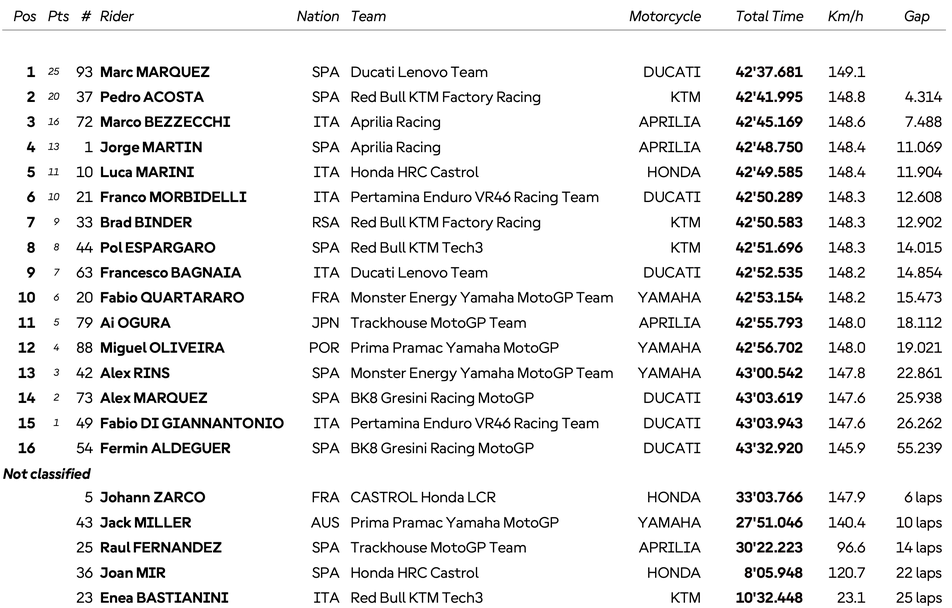Click Fabio QUARTARARO's name
The height and width of the screenshot is (608, 952).
[x=173, y=297]
